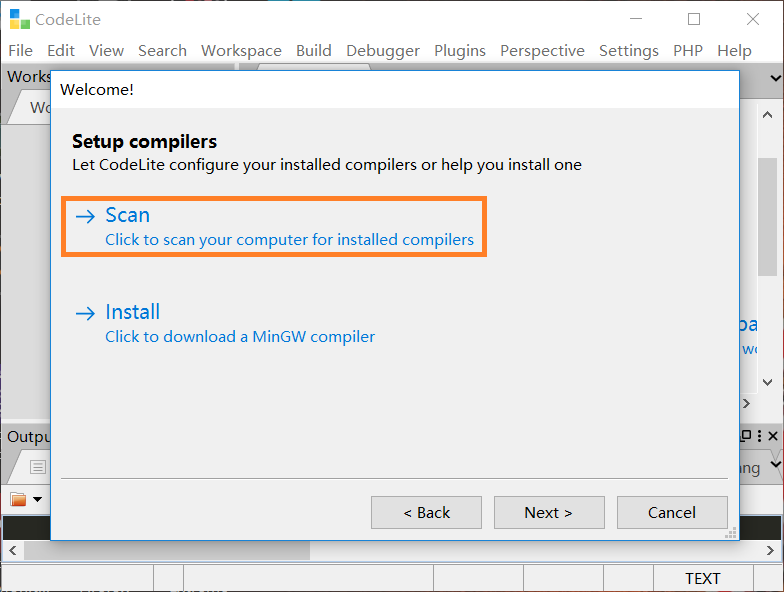The height and width of the screenshot is (592, 784).
Task: Click the Install arrow icon
Action: point(85,313)
